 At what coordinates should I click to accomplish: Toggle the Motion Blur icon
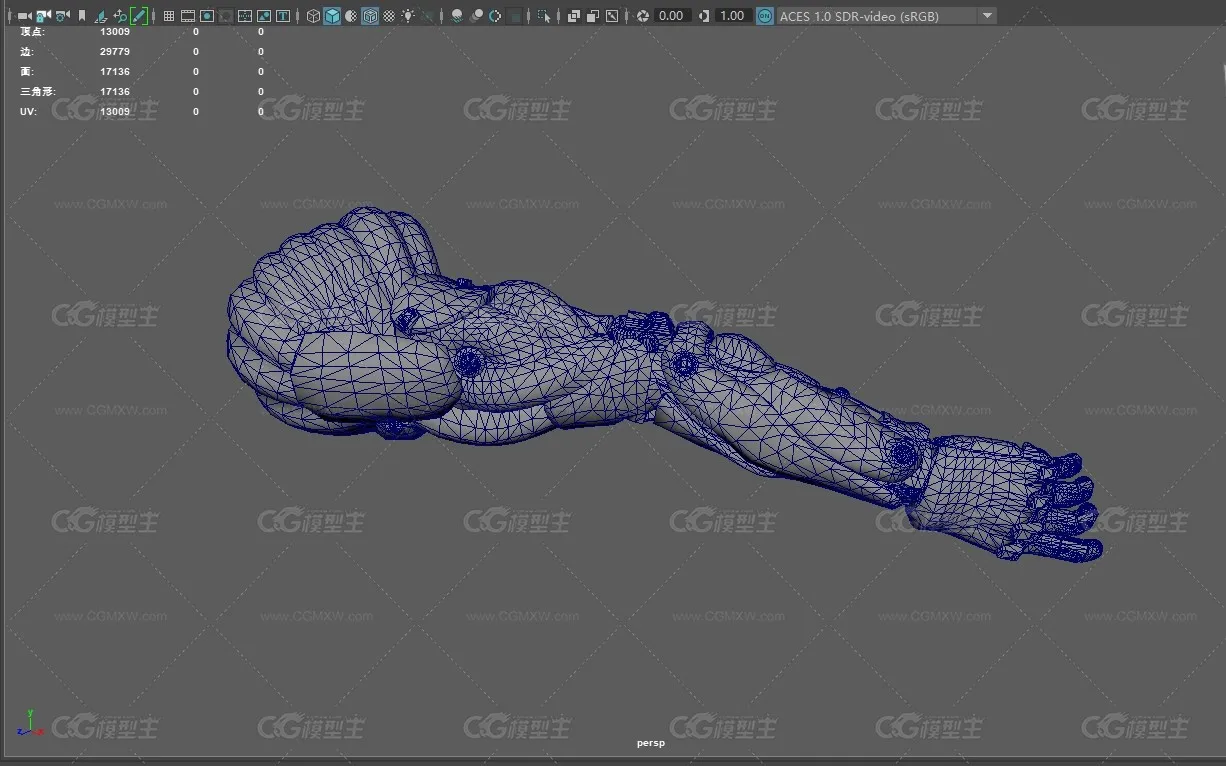pos(477,16)
